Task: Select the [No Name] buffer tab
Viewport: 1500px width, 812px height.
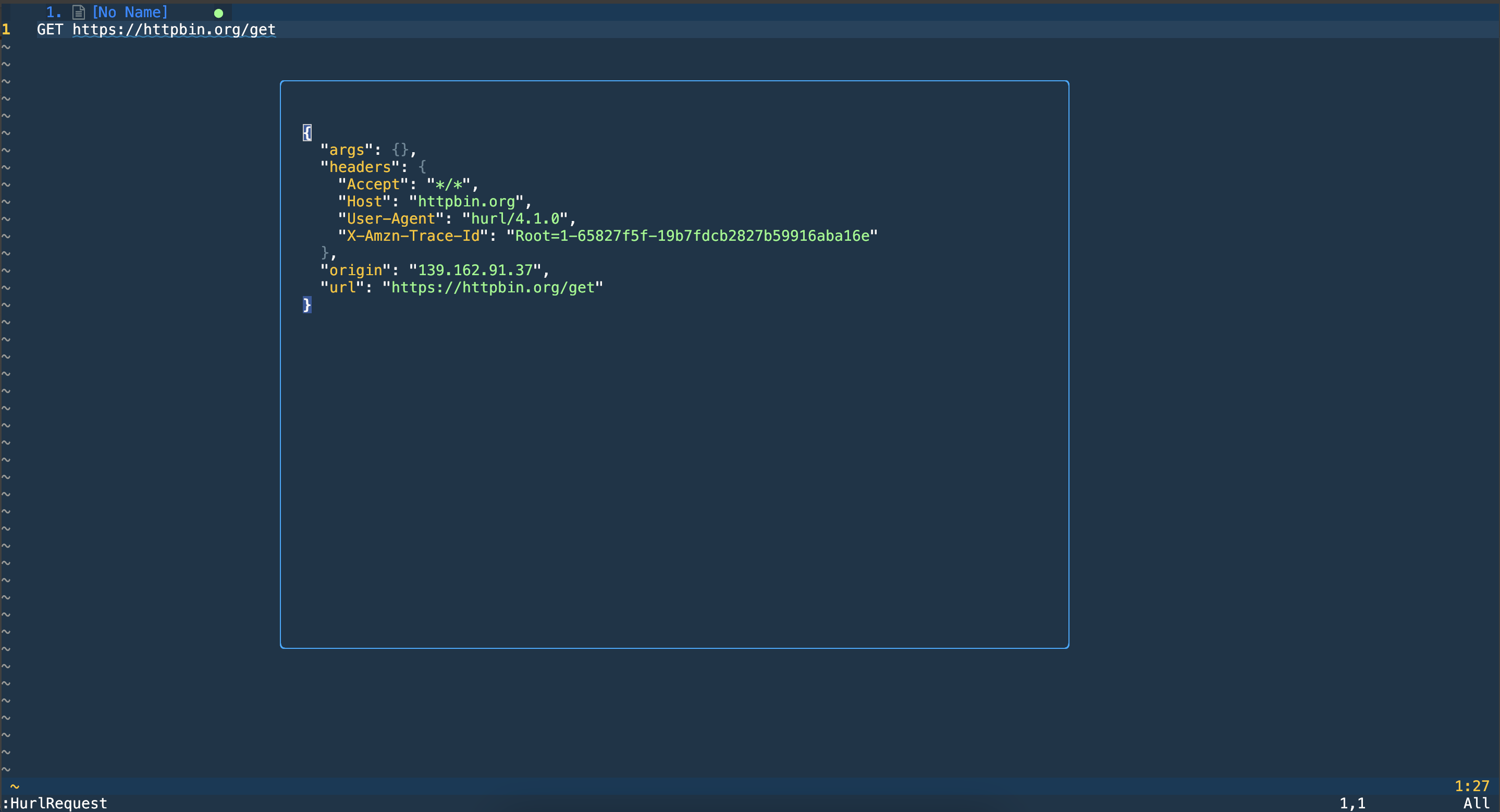Action: 130,12
